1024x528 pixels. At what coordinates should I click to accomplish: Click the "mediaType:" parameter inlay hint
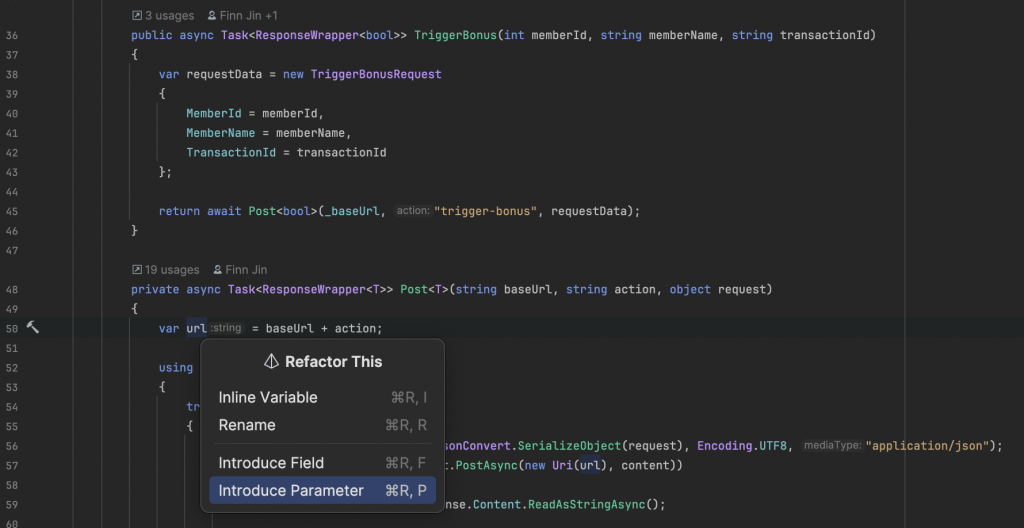click(832, 445)
